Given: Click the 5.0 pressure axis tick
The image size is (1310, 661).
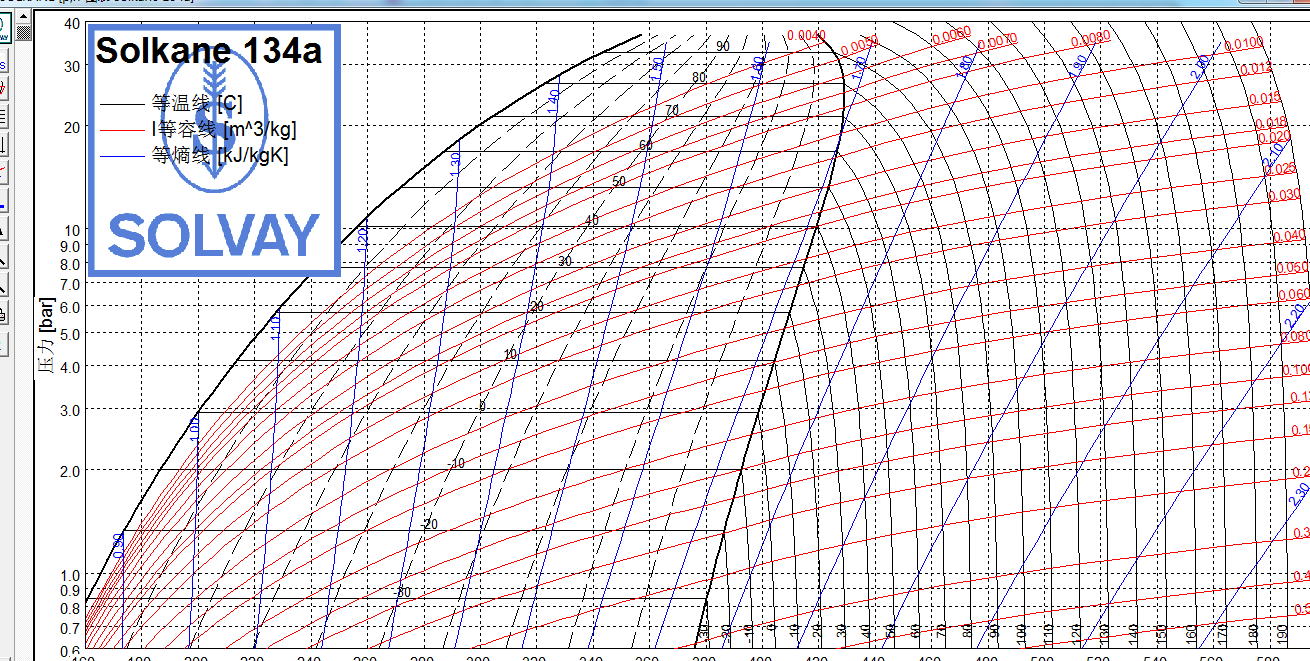Looking at the screenshot, I should click(x=69, y=333).
